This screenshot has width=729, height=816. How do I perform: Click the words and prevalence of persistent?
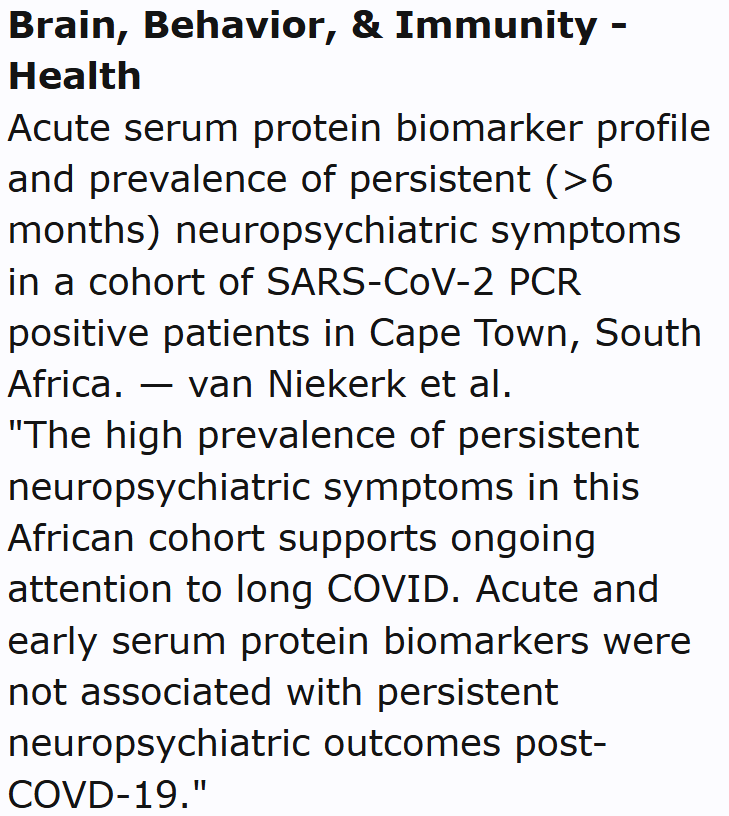pos(254,179)
